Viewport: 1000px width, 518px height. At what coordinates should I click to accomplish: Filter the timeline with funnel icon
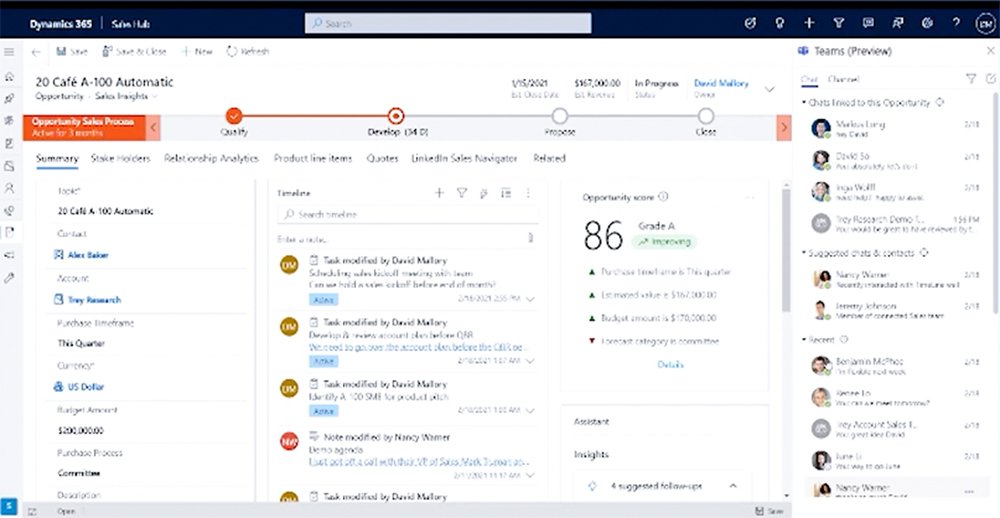click(462, 193)
